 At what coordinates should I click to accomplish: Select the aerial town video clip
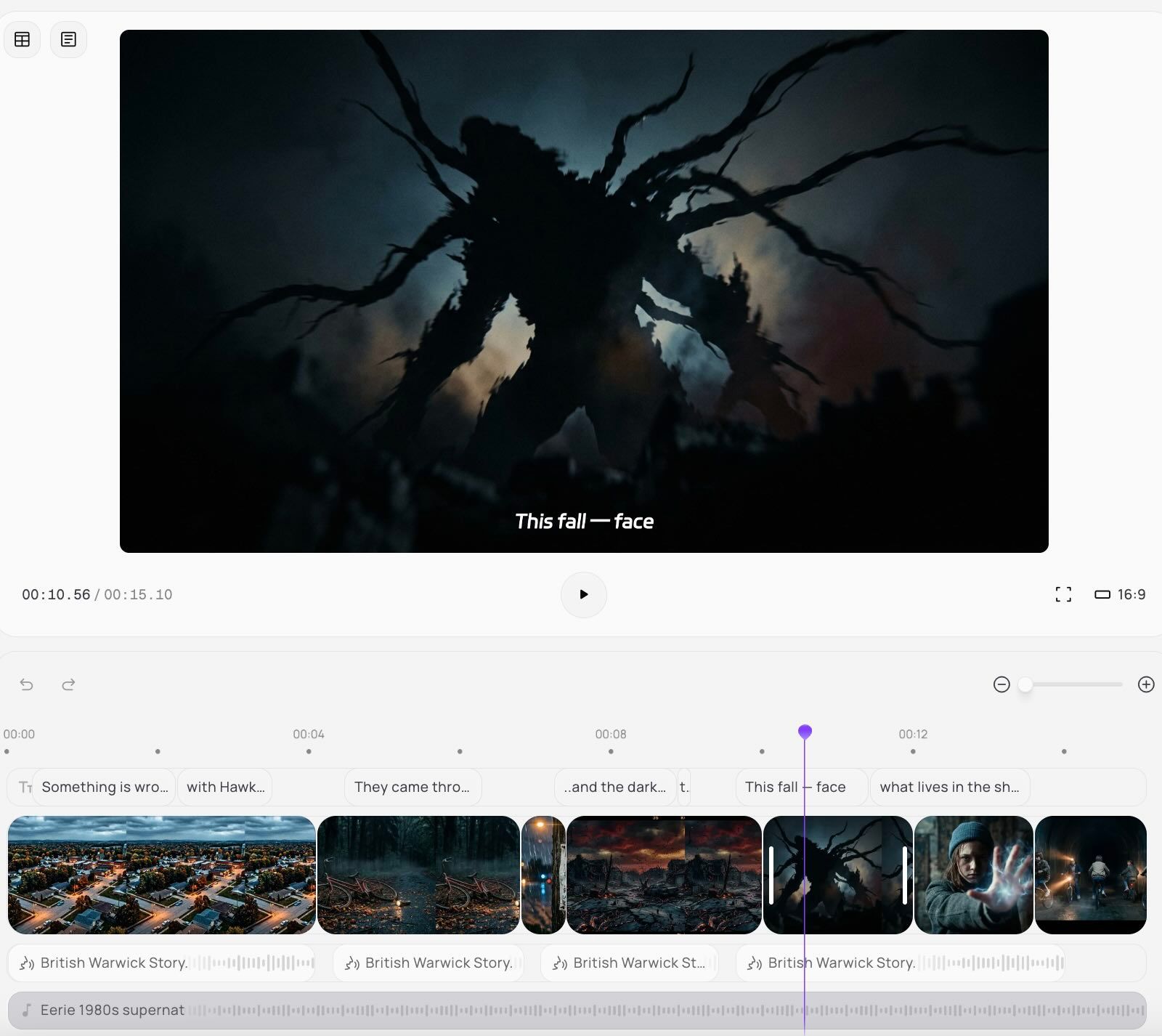(161, 875)
